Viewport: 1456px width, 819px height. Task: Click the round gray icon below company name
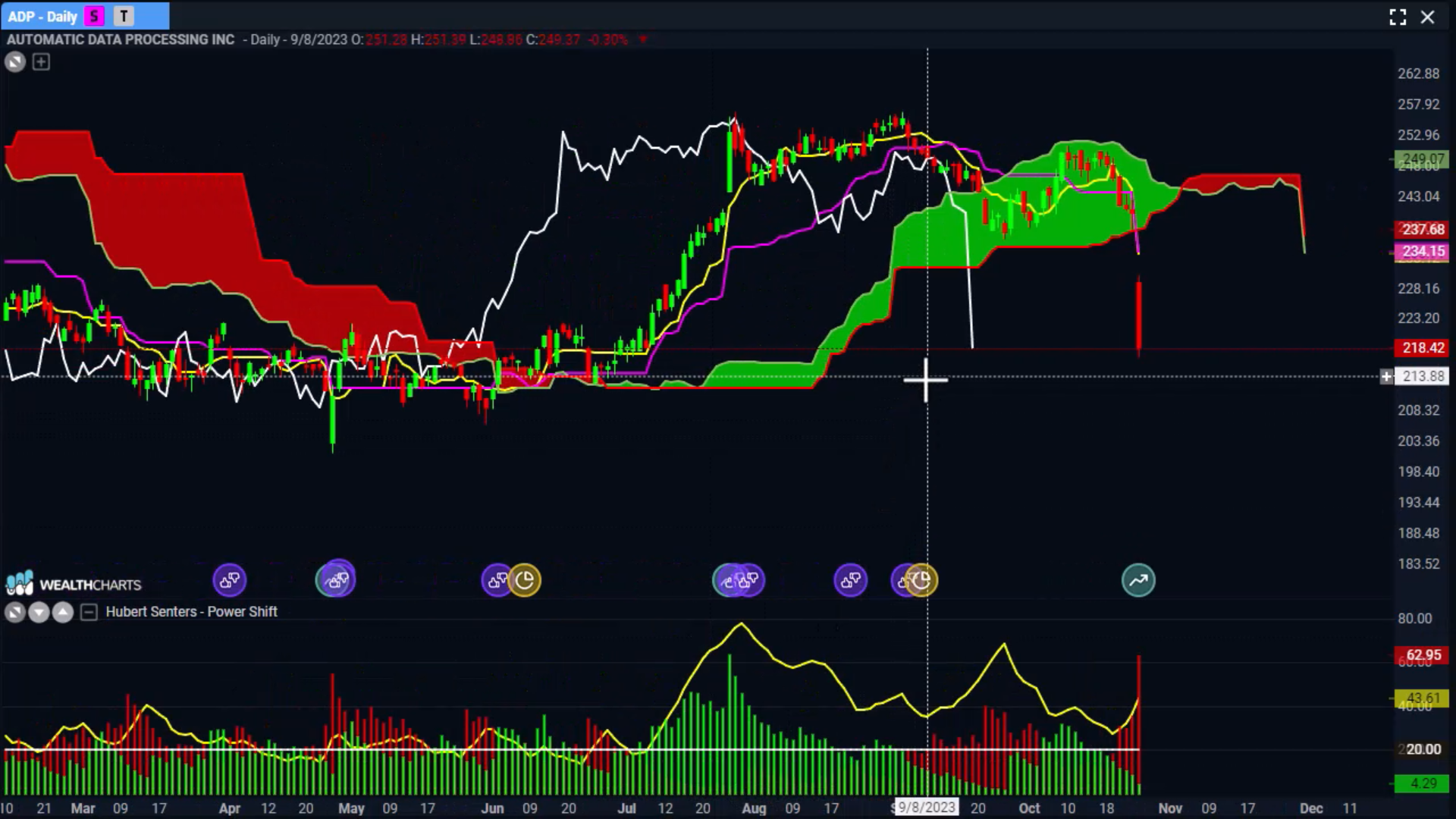pyautogui.click(x=15, y=62)
